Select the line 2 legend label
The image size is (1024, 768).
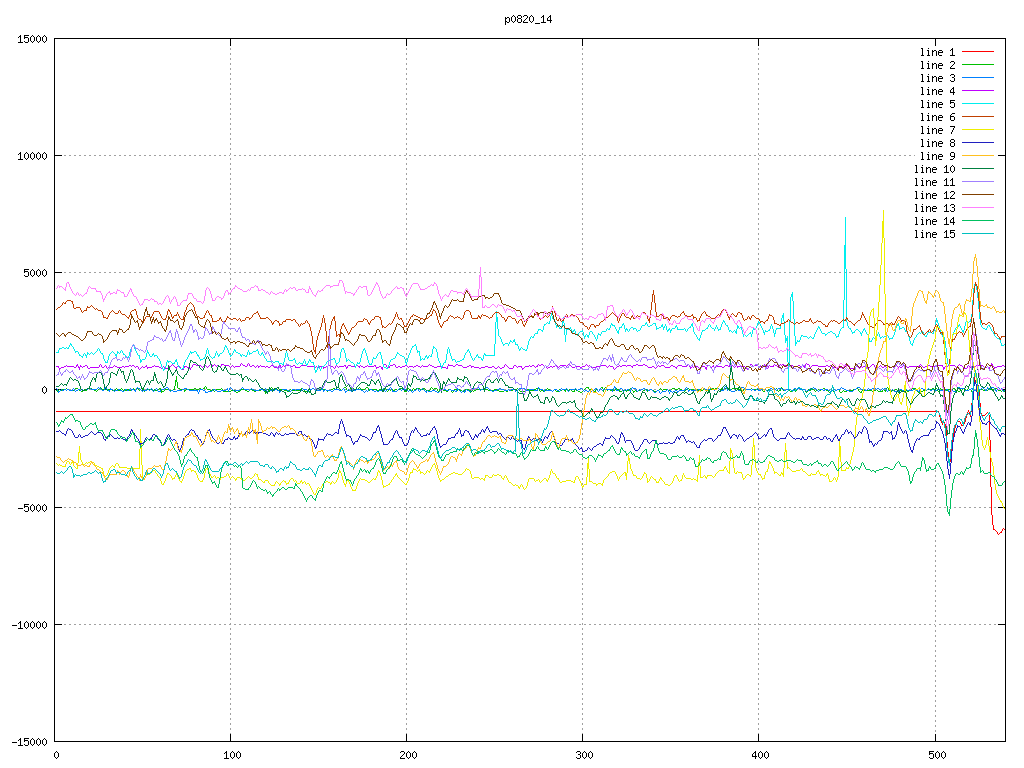pos(937,65)
